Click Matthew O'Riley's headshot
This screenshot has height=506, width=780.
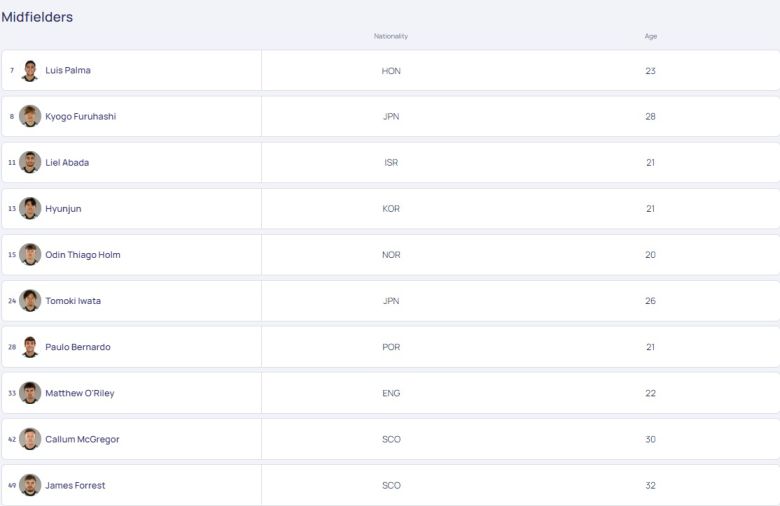[x=30, y=393]
